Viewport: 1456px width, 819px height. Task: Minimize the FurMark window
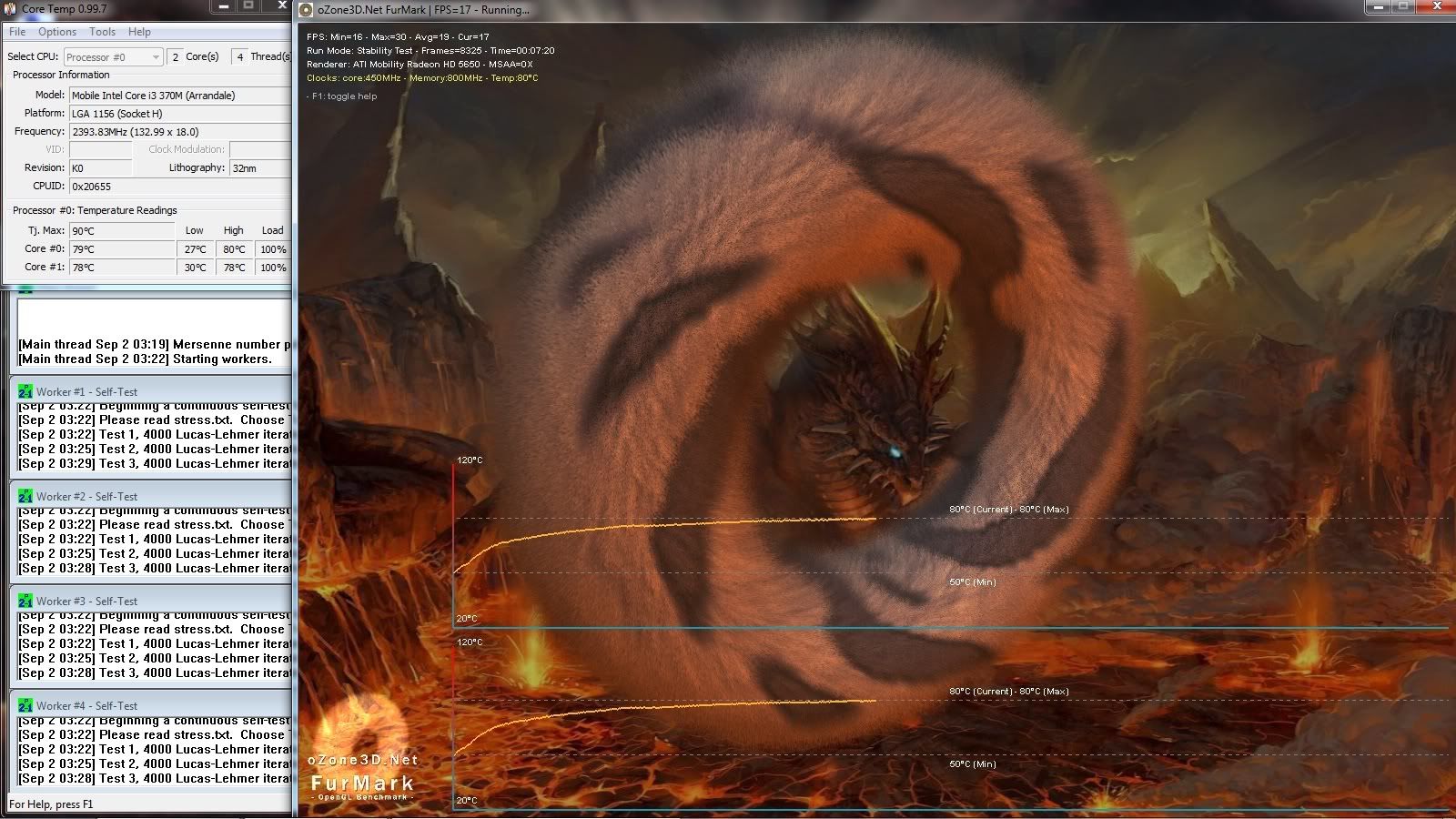pos(1378,6)
